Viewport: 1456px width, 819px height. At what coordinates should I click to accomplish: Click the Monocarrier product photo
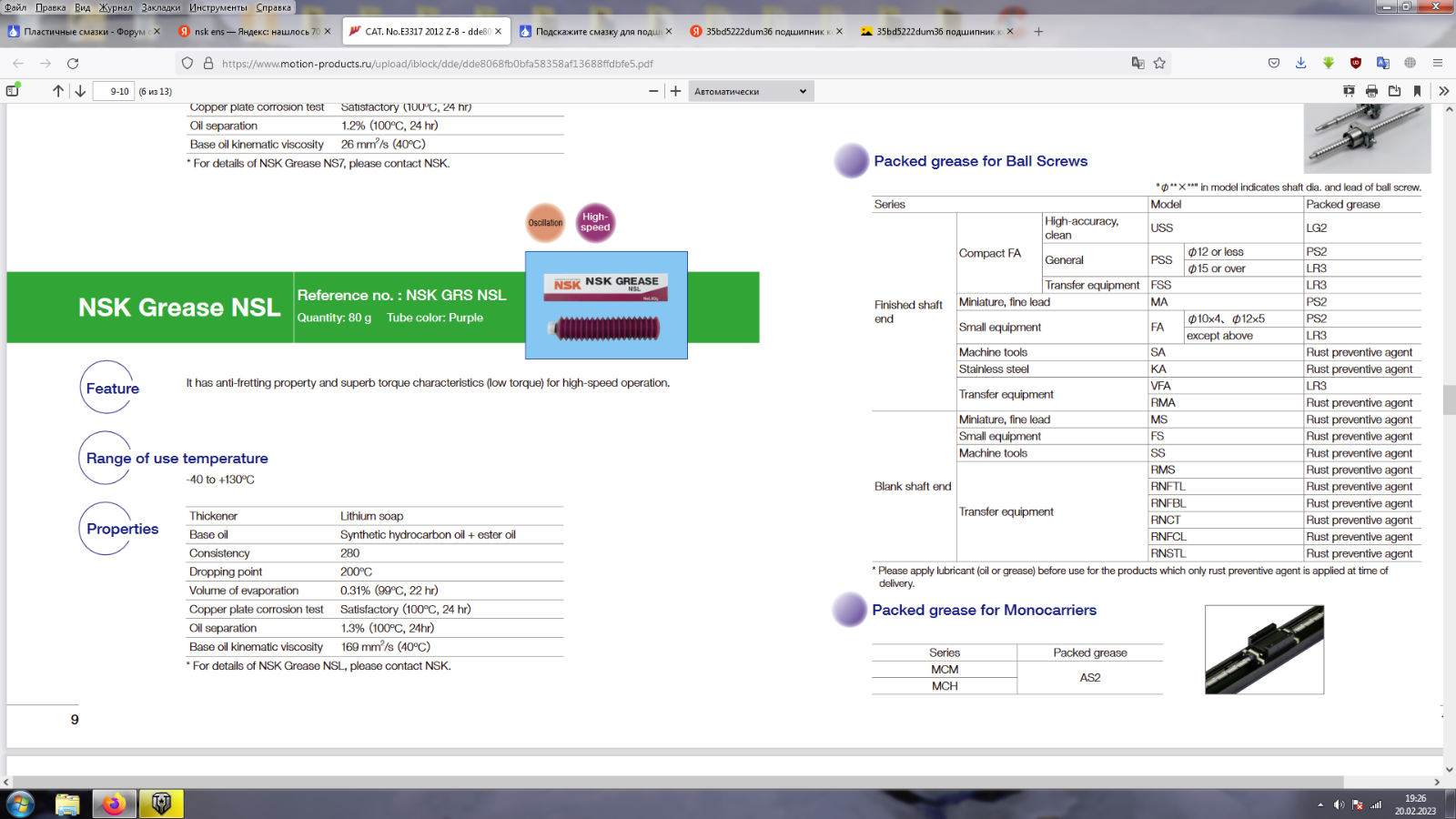click(1264, 650)
